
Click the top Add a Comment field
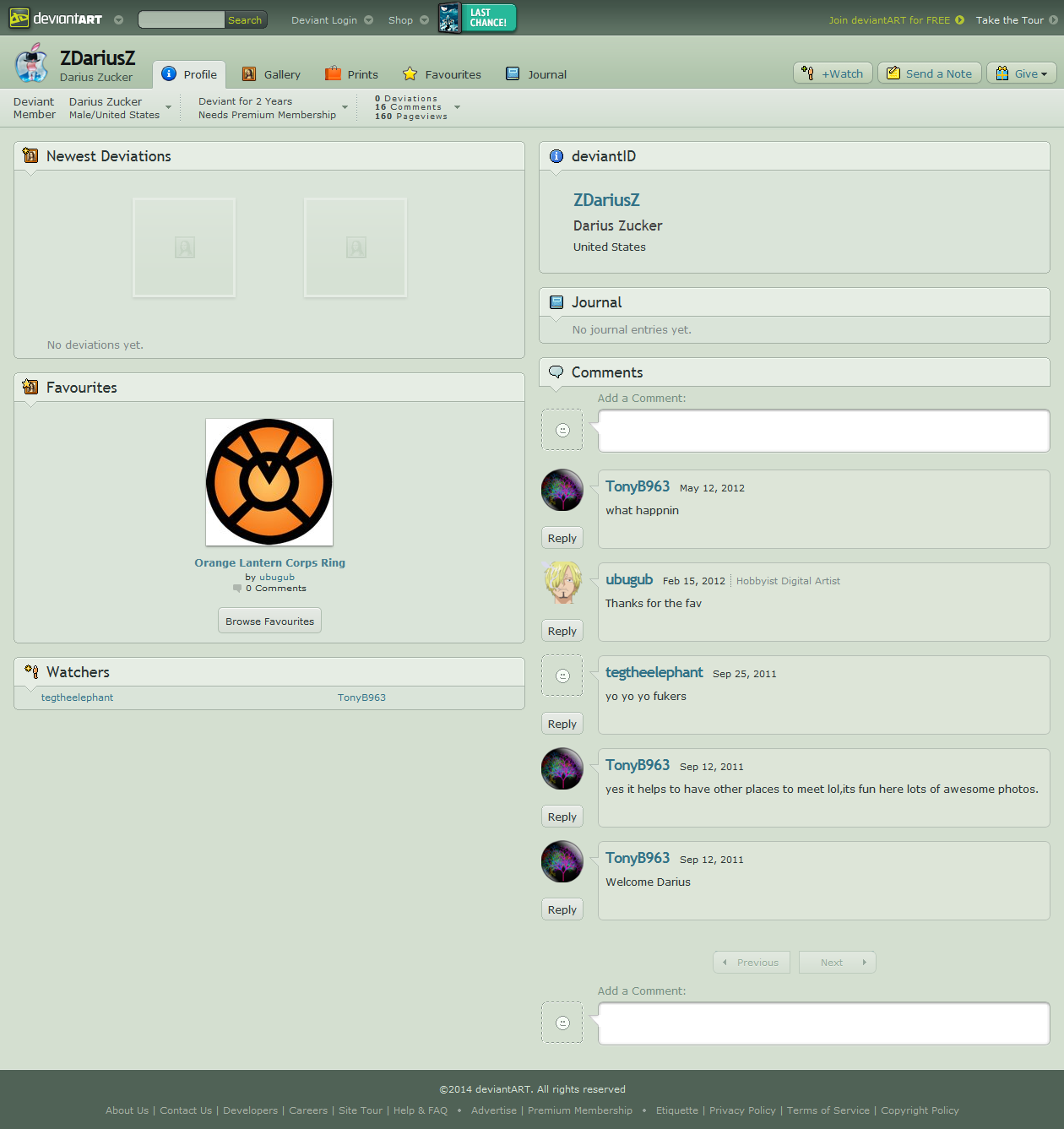pos(823,431)
